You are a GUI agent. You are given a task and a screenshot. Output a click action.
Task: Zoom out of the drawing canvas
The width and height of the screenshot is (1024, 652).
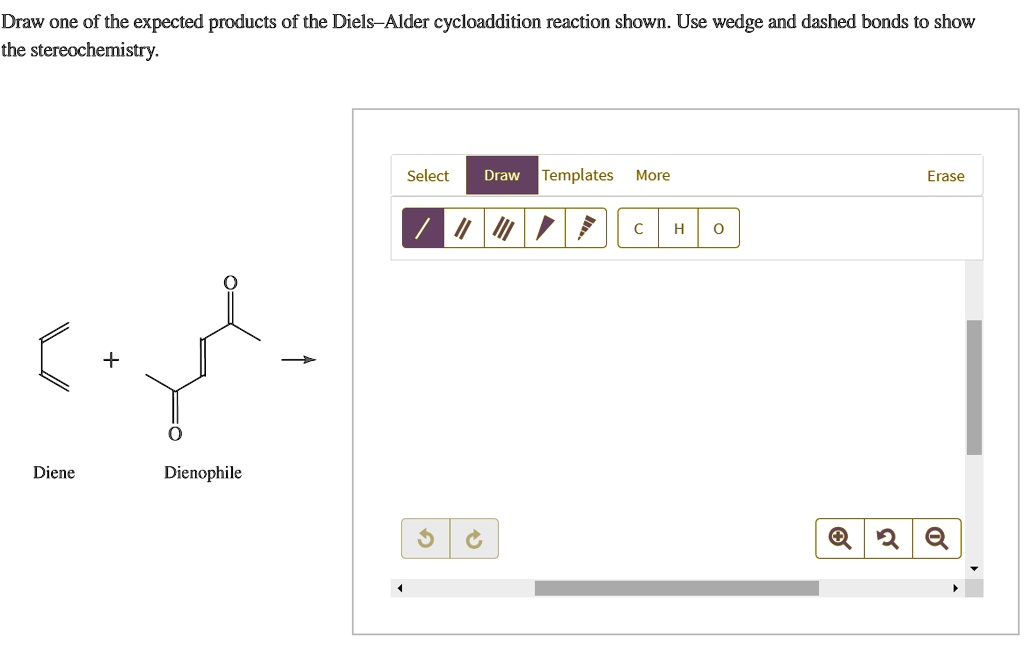point(936,539)
